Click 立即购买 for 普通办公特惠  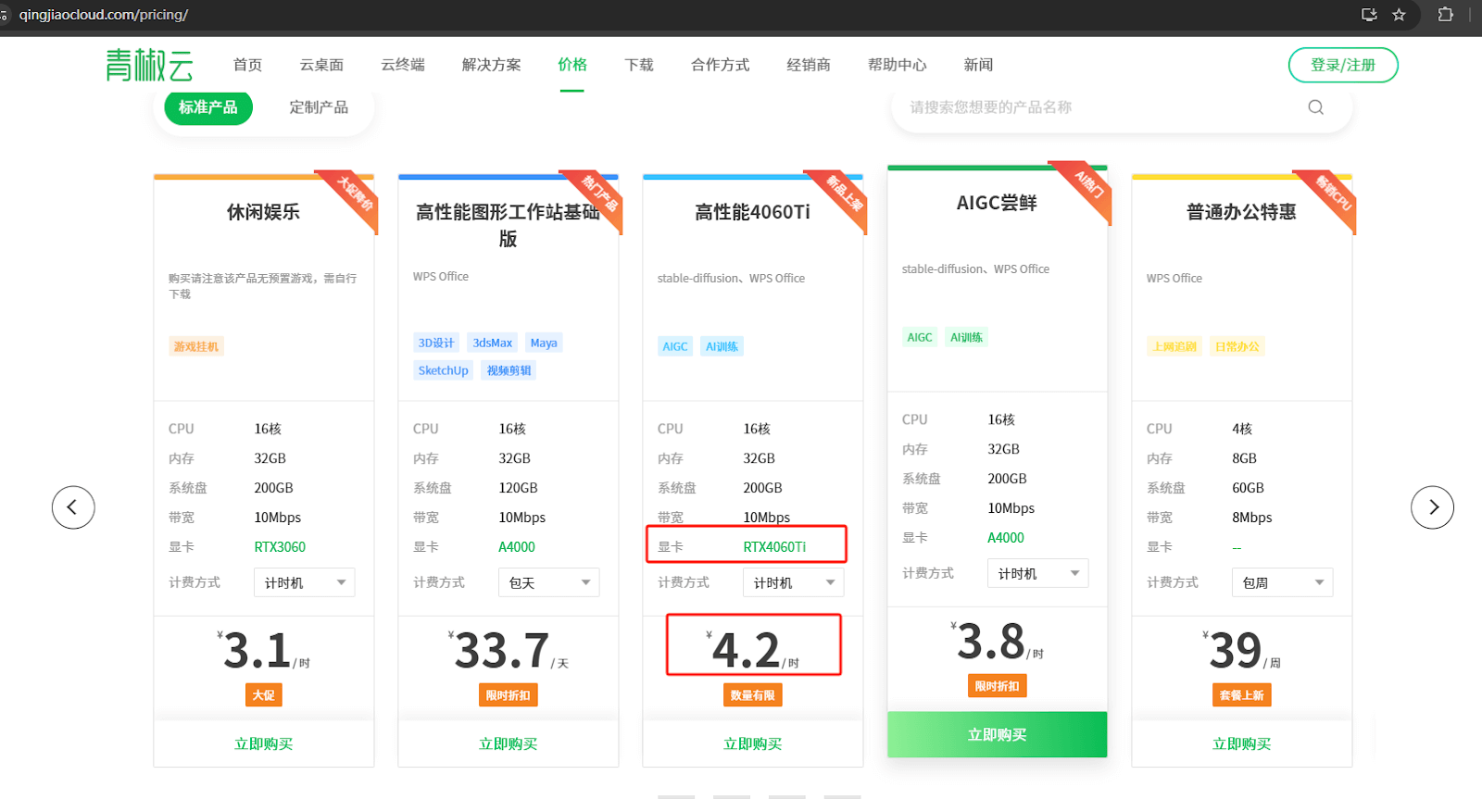point(1242,743)
